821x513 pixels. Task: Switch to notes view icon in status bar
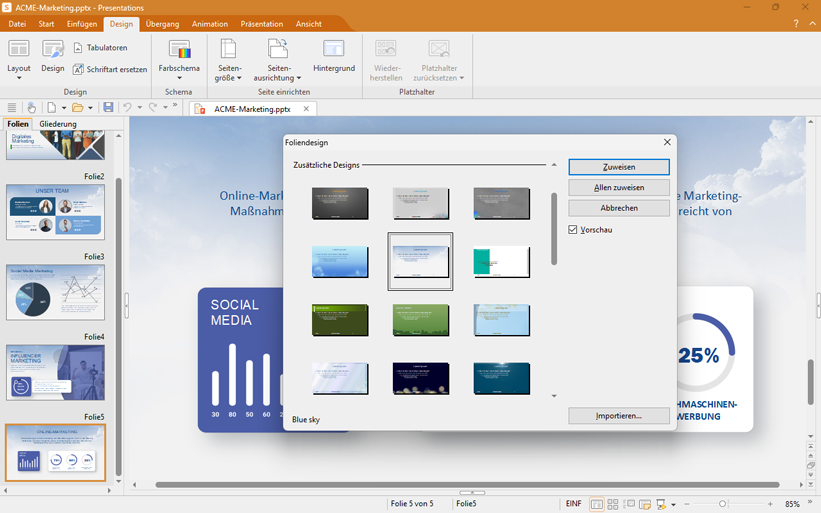645,504
